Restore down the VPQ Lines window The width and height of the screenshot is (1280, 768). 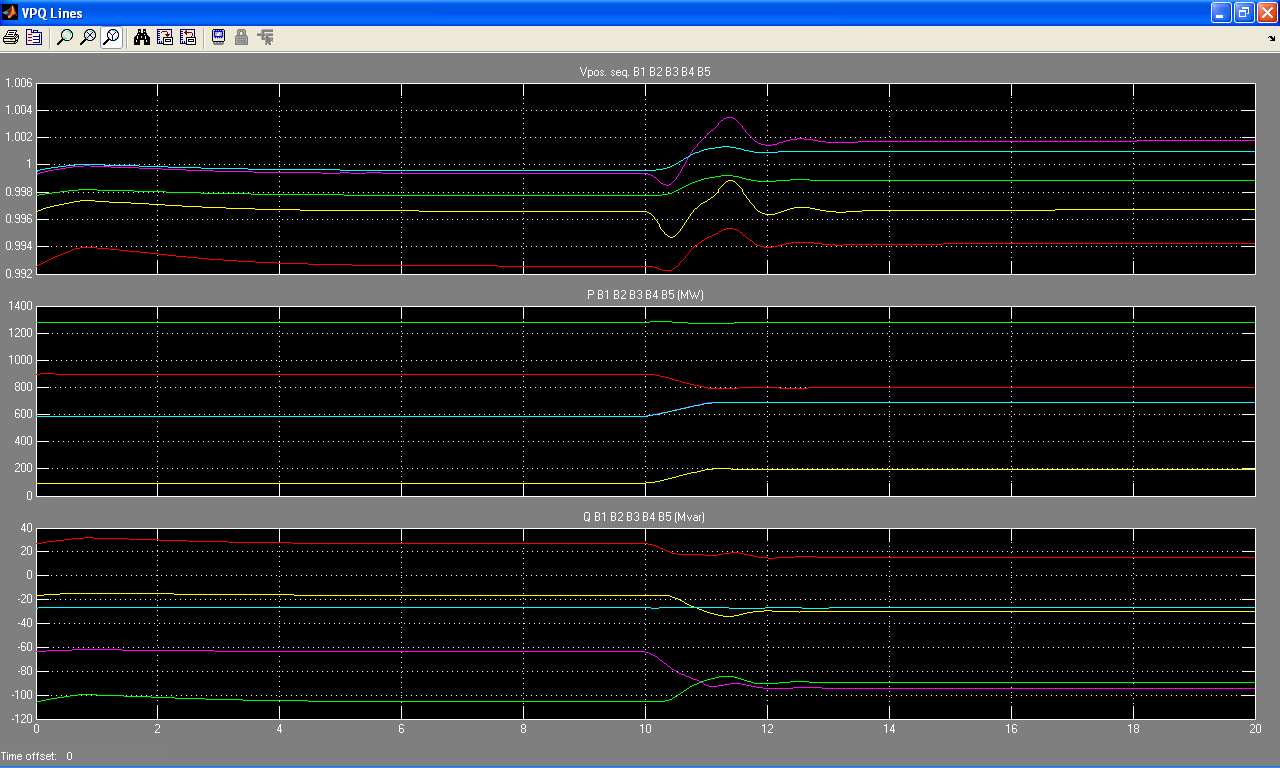(1243, 13)
